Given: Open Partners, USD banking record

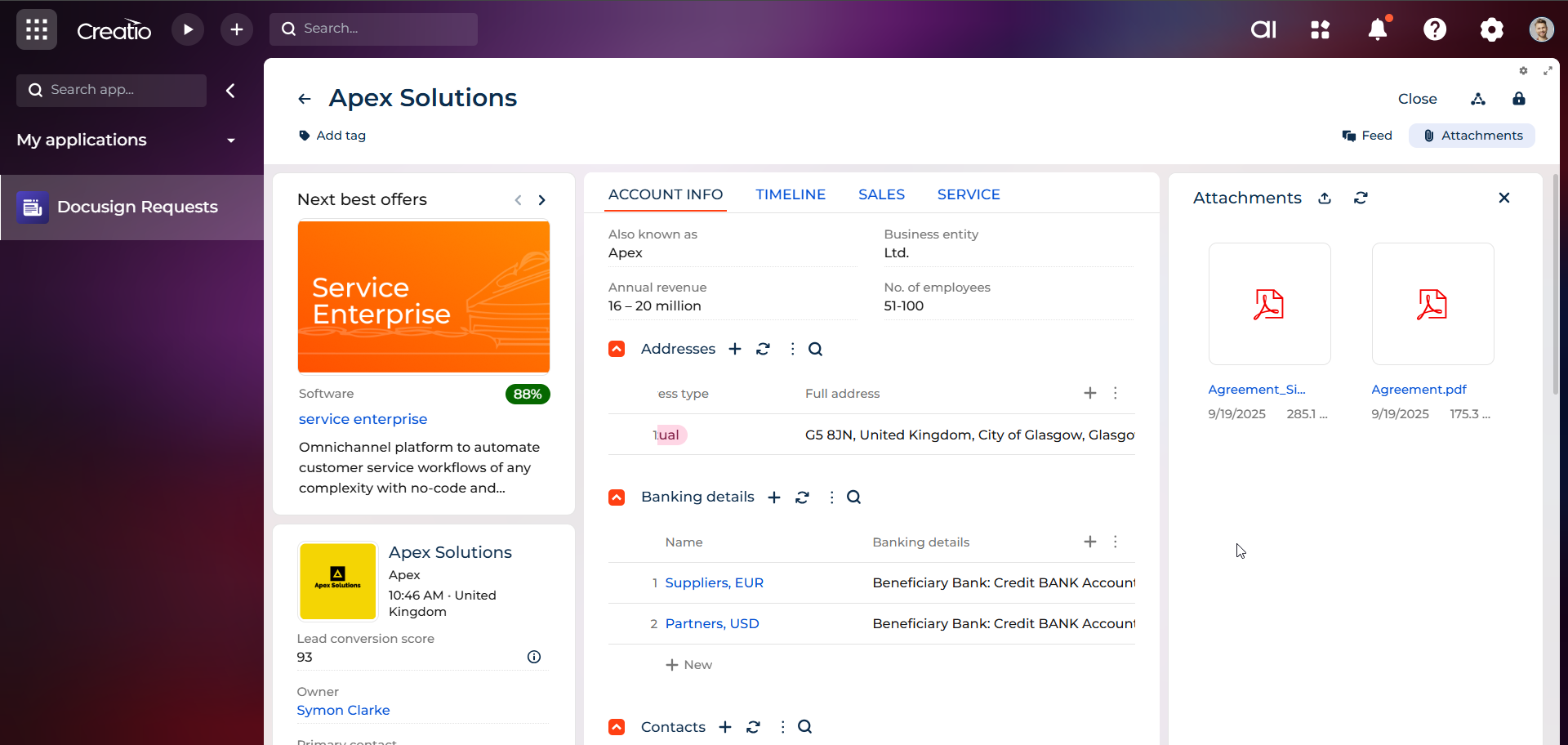Looking at the screenshot, I should tap(712, 624).
